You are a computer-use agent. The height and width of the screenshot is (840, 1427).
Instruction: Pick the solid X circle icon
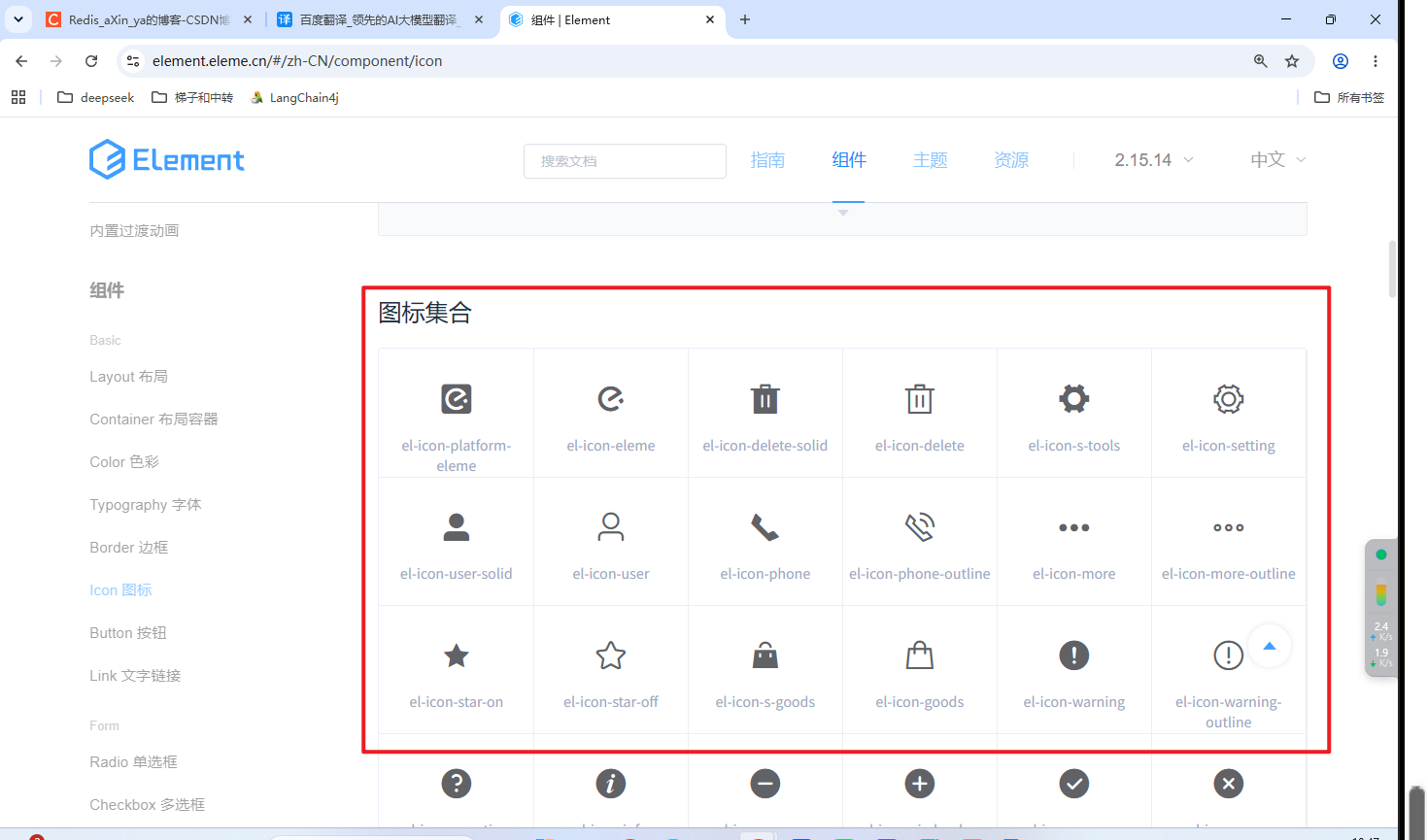[x=1229, y=784]
